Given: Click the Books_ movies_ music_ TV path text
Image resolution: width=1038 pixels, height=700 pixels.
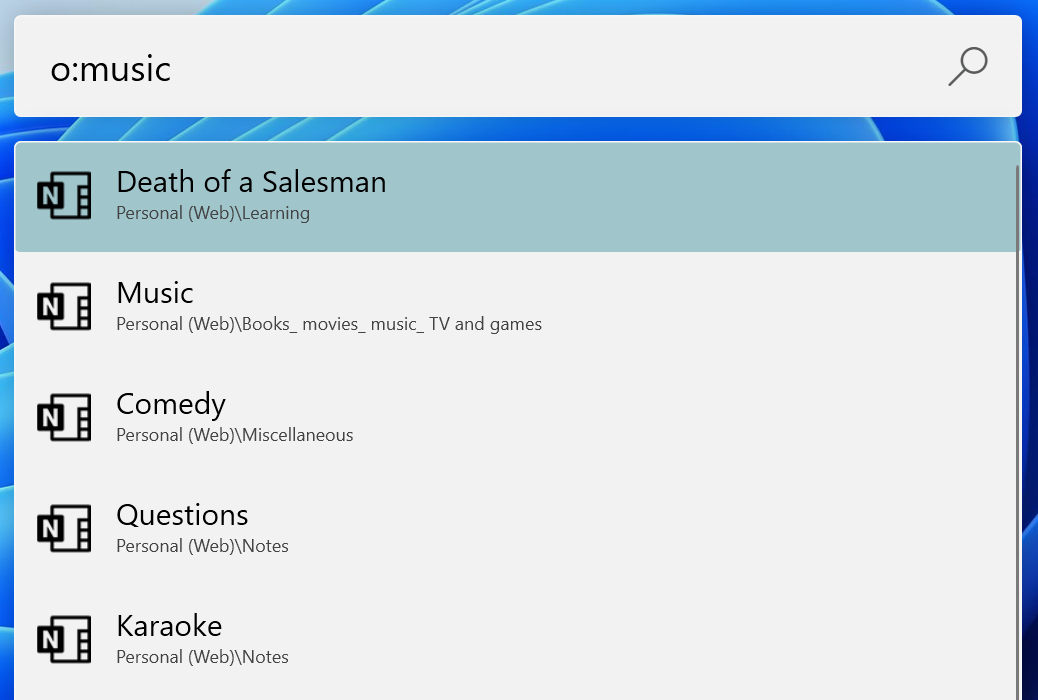Looking at the screenshot, I should (x=328, y=324).
